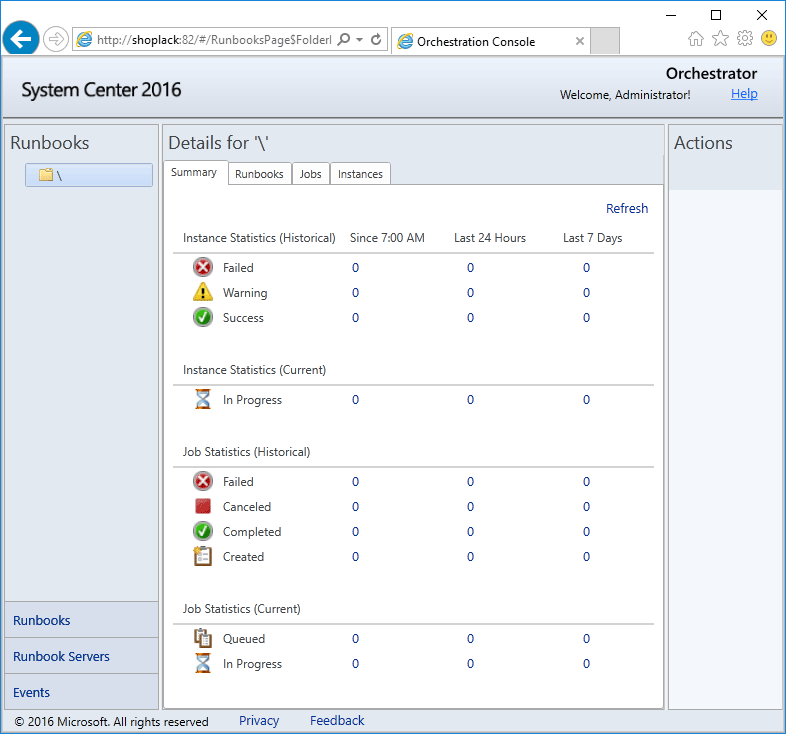Viewport: 786px width, 734px height.
Task: Open Failed instances count Since 7:00 AM
Action: point(355,268)
